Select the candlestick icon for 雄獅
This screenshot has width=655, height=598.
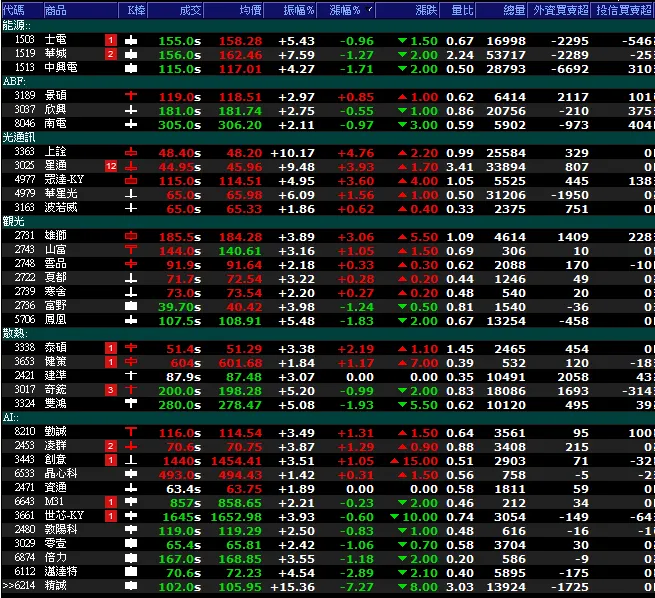click(x=131, y=236)
